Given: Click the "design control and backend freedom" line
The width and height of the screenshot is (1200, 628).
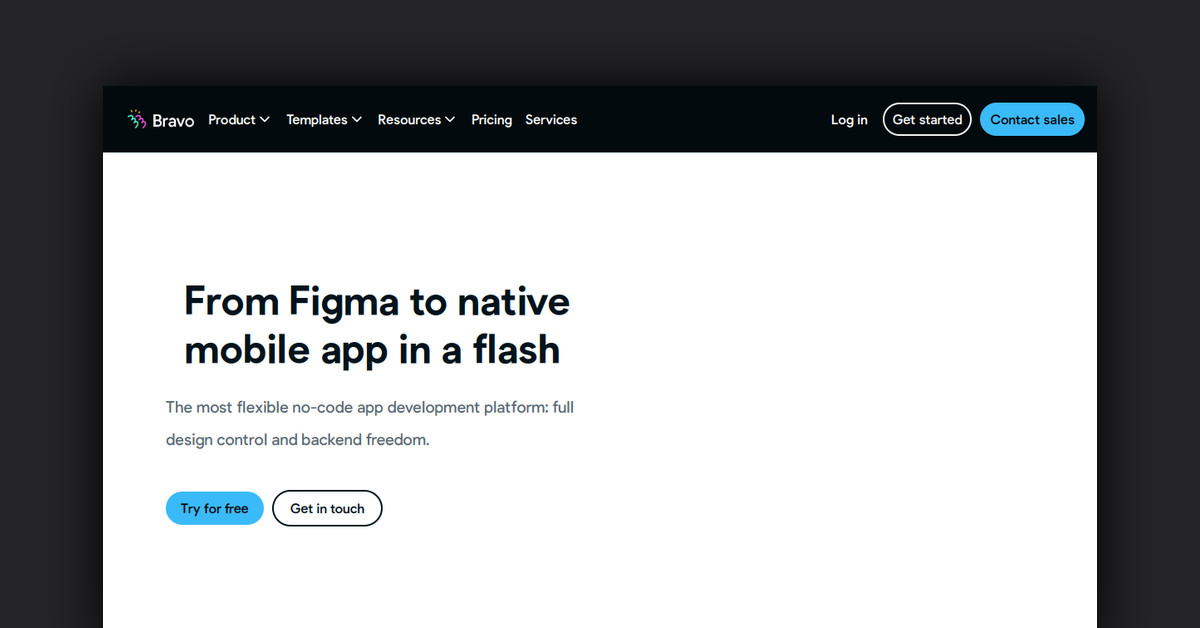Looking at the screenshot, I should pos(297,439).
